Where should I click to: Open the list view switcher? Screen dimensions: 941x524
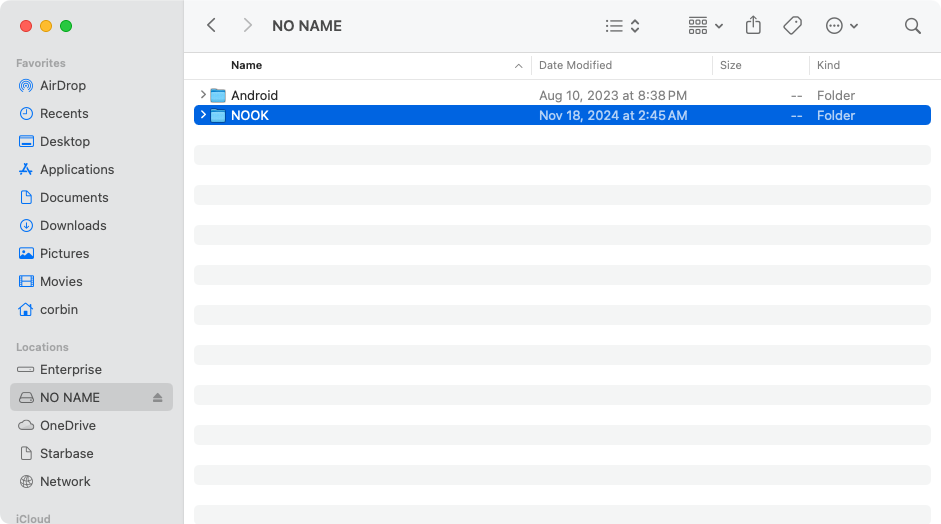pyautogui.click(x=622, y=26)
